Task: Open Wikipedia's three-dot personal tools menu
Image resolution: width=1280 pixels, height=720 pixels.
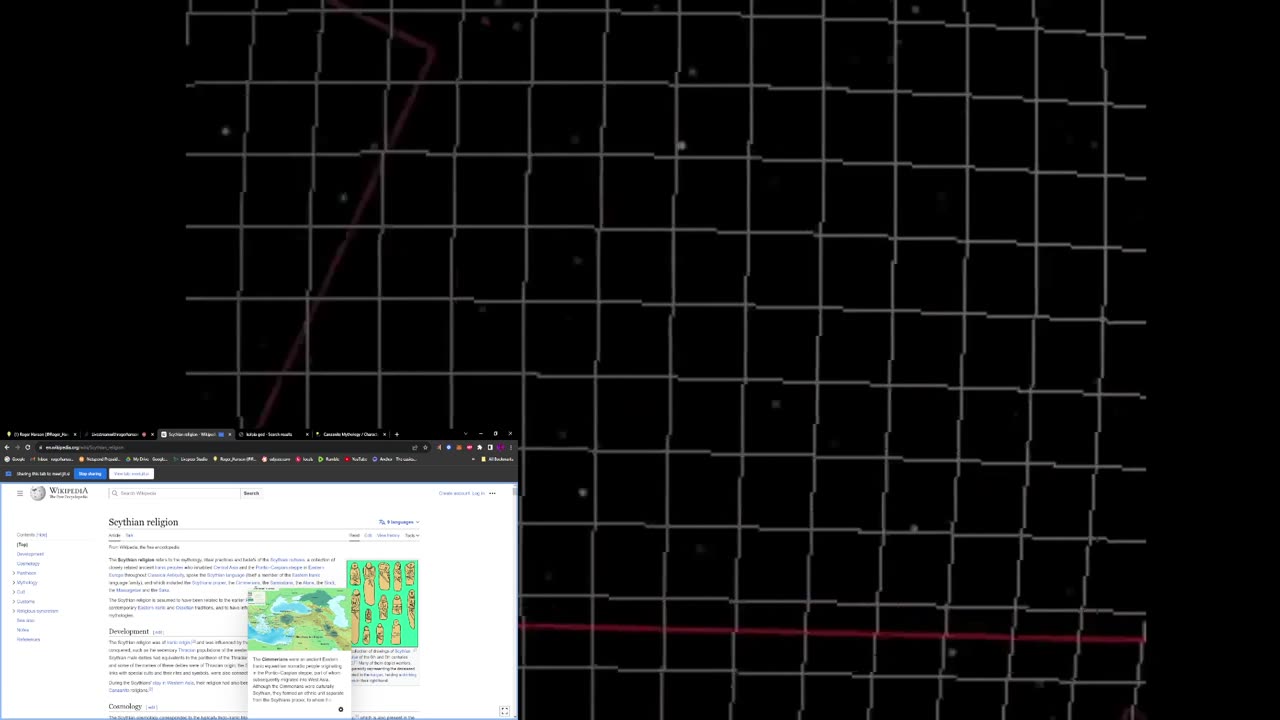Action: [x=492, y=493]
